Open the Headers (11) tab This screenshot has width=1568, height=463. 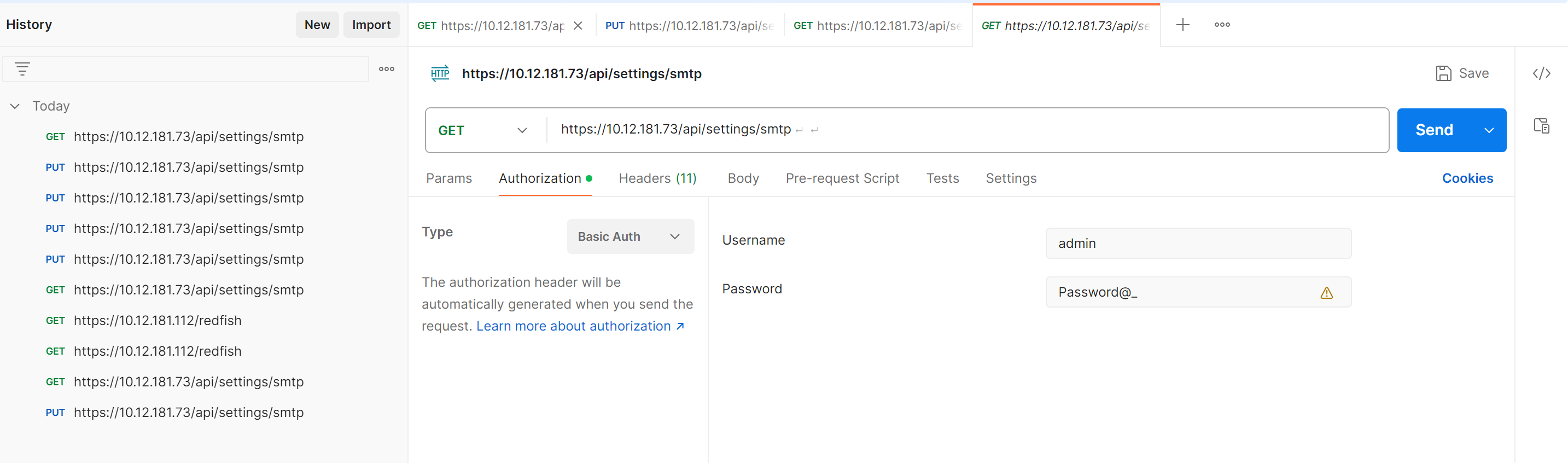657,178
